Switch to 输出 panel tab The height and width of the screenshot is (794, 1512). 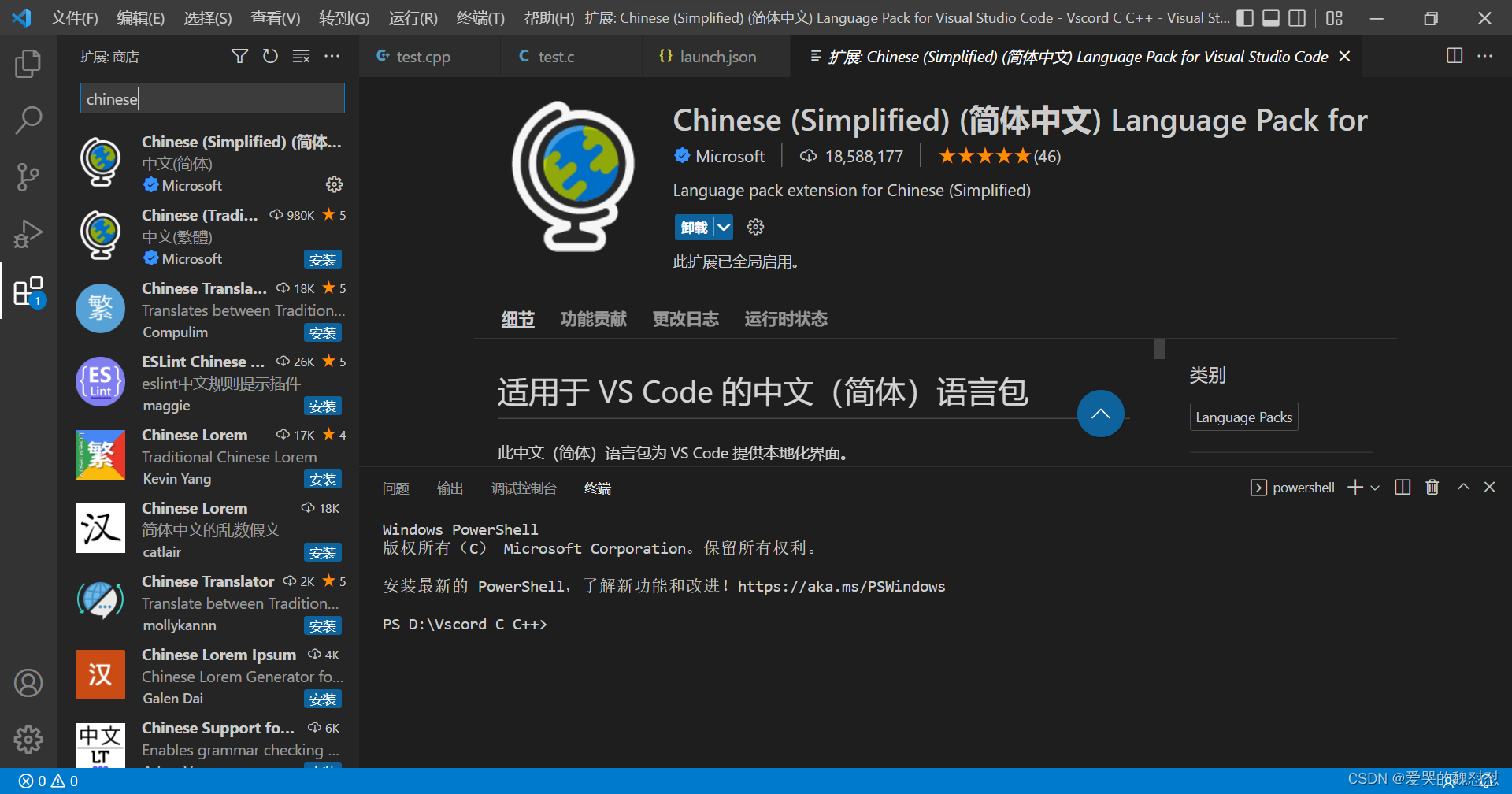point(450,488)
